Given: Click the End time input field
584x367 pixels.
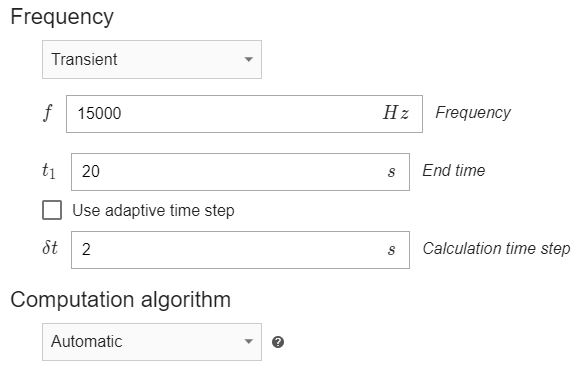Looking at the screenshot, I should [x=240, y=172].
